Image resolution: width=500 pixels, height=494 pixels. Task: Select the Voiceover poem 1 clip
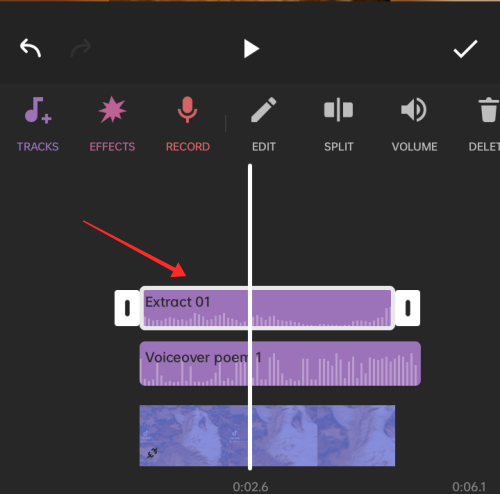tap(280, 363)
